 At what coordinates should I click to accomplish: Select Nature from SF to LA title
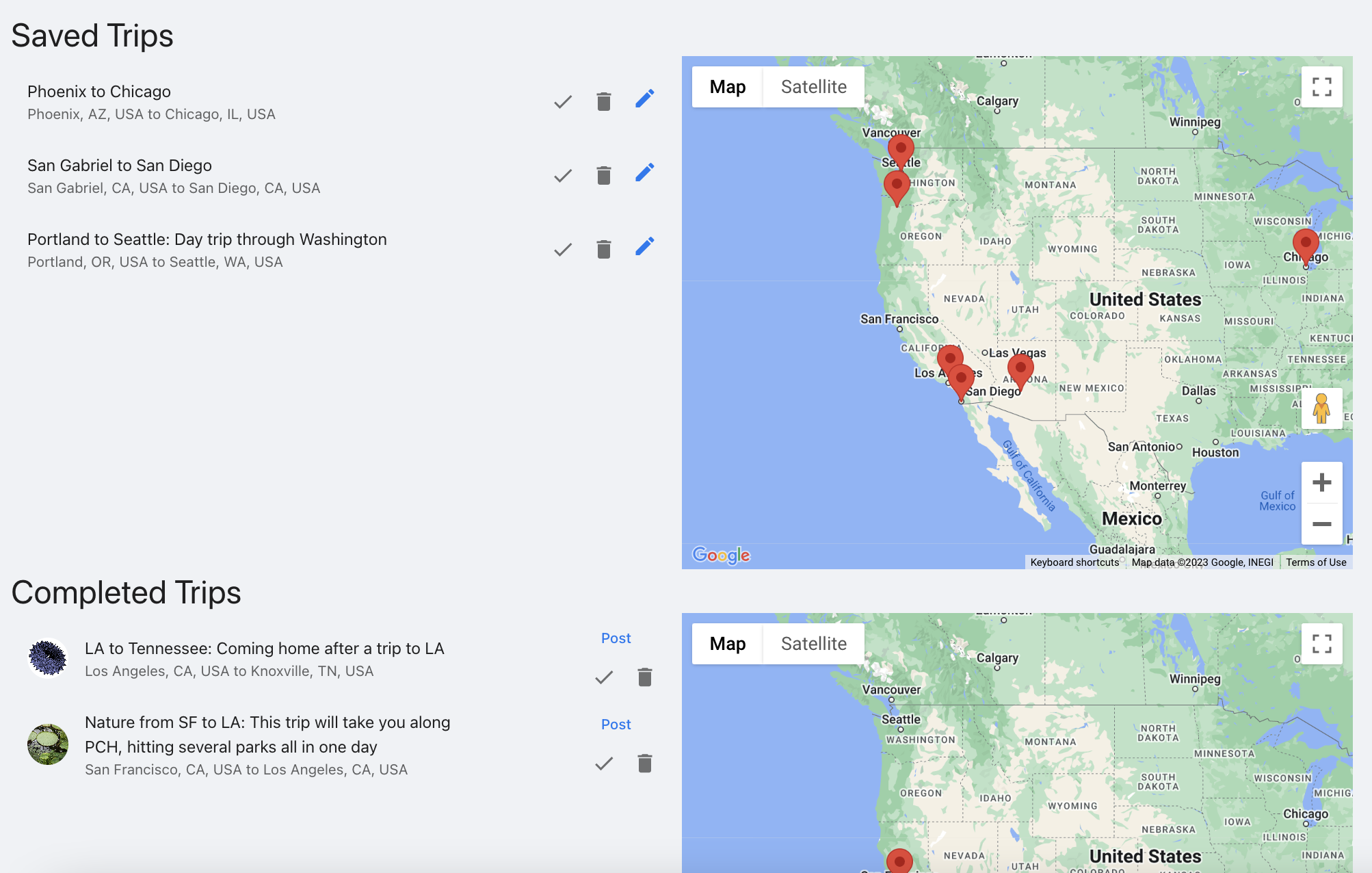267,735
